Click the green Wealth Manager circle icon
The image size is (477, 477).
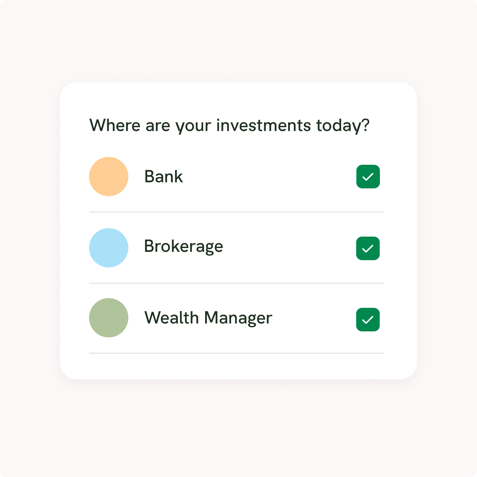(x=109, y=318)
